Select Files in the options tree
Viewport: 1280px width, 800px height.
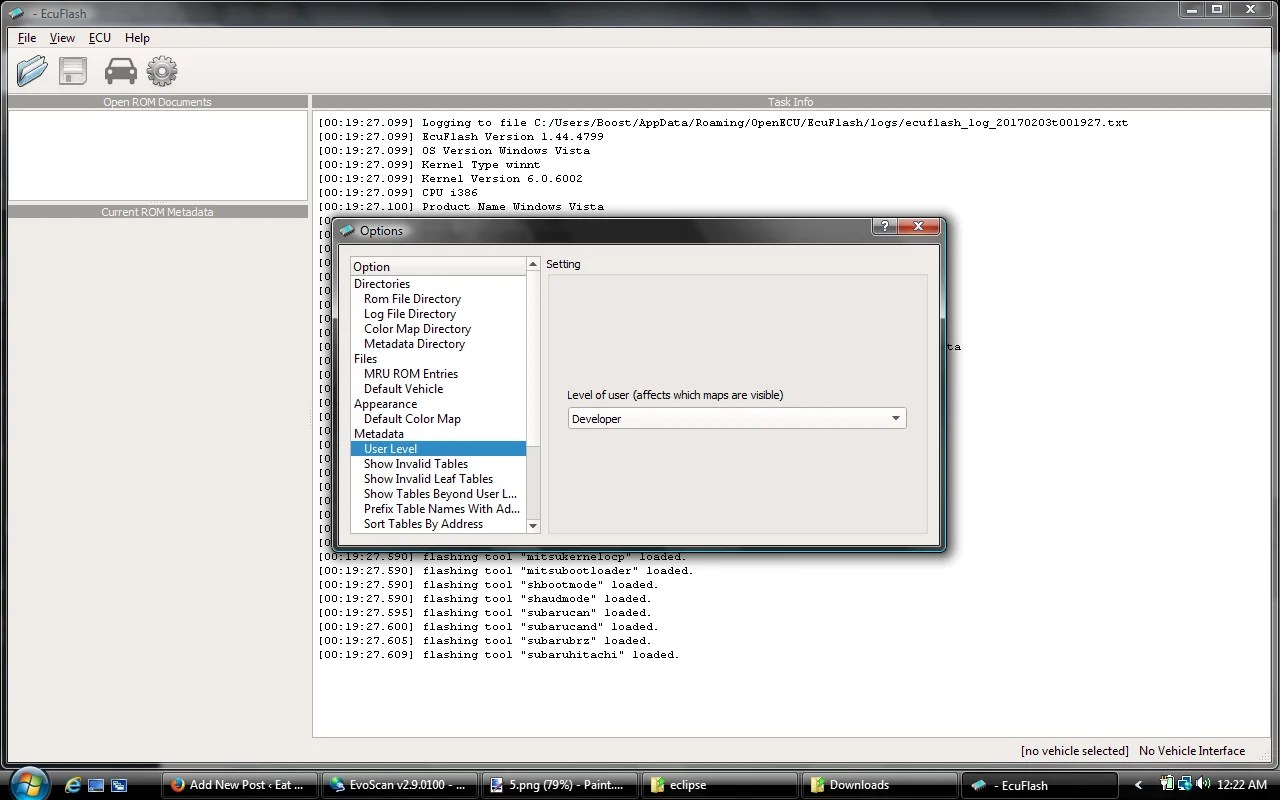click(366, 359)
